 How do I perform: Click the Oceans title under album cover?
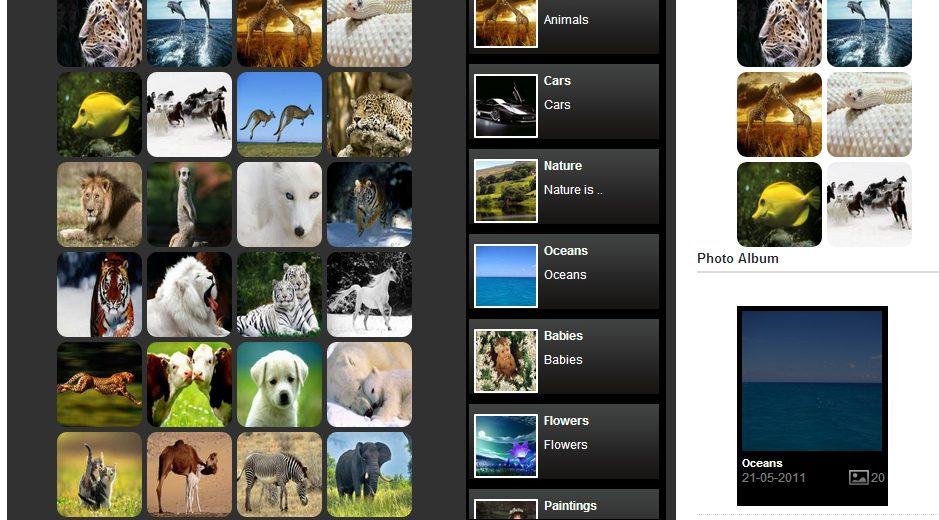762,463
